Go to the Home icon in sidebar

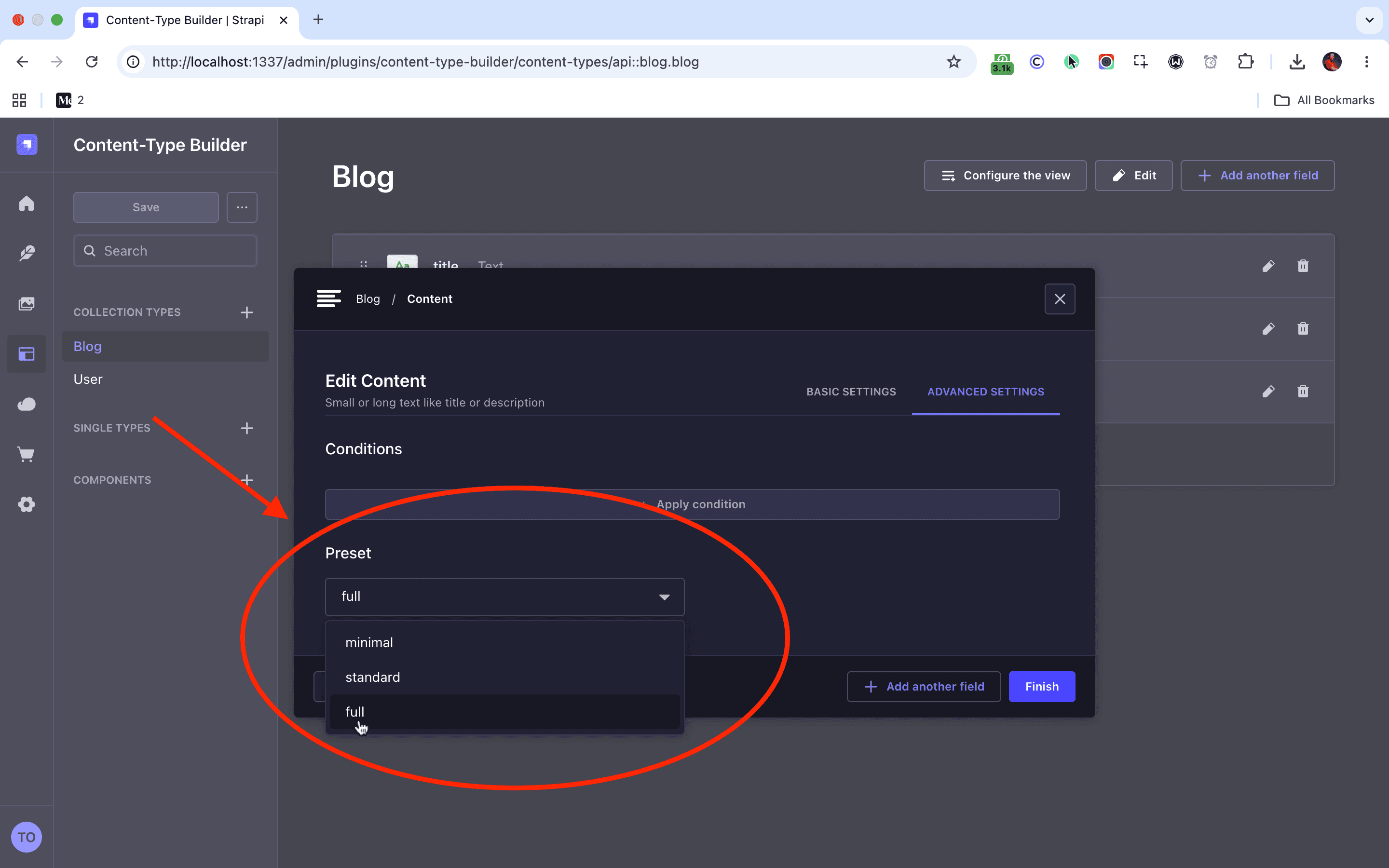(27, 203)
